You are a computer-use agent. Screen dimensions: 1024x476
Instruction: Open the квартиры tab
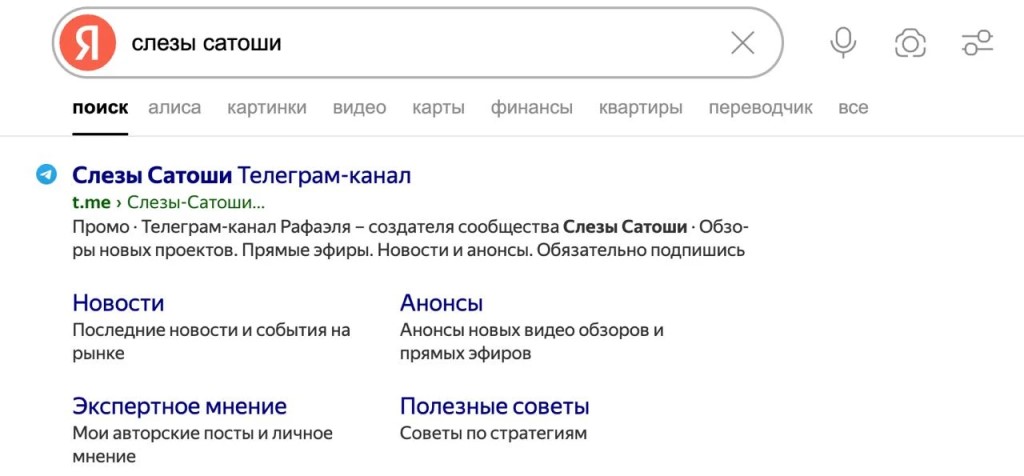[x=640, y=108]
